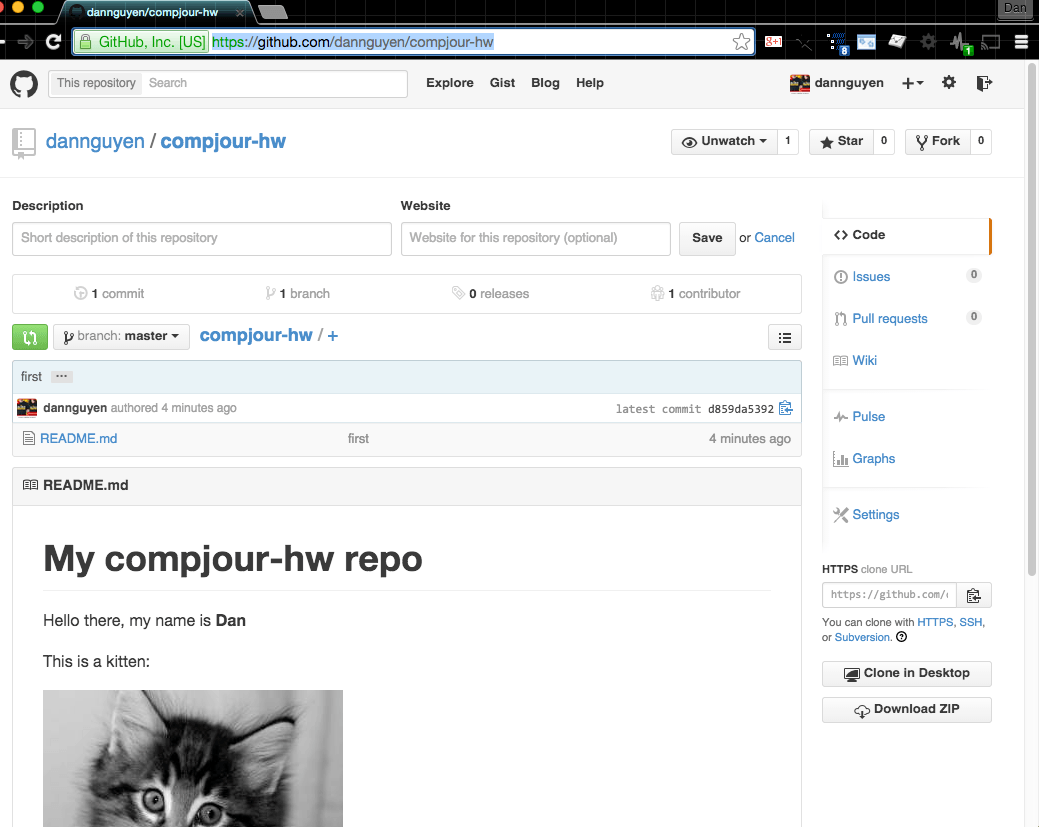Save the repository description
This screenshot has height=827, width=1039.
[x=707, y=239]
